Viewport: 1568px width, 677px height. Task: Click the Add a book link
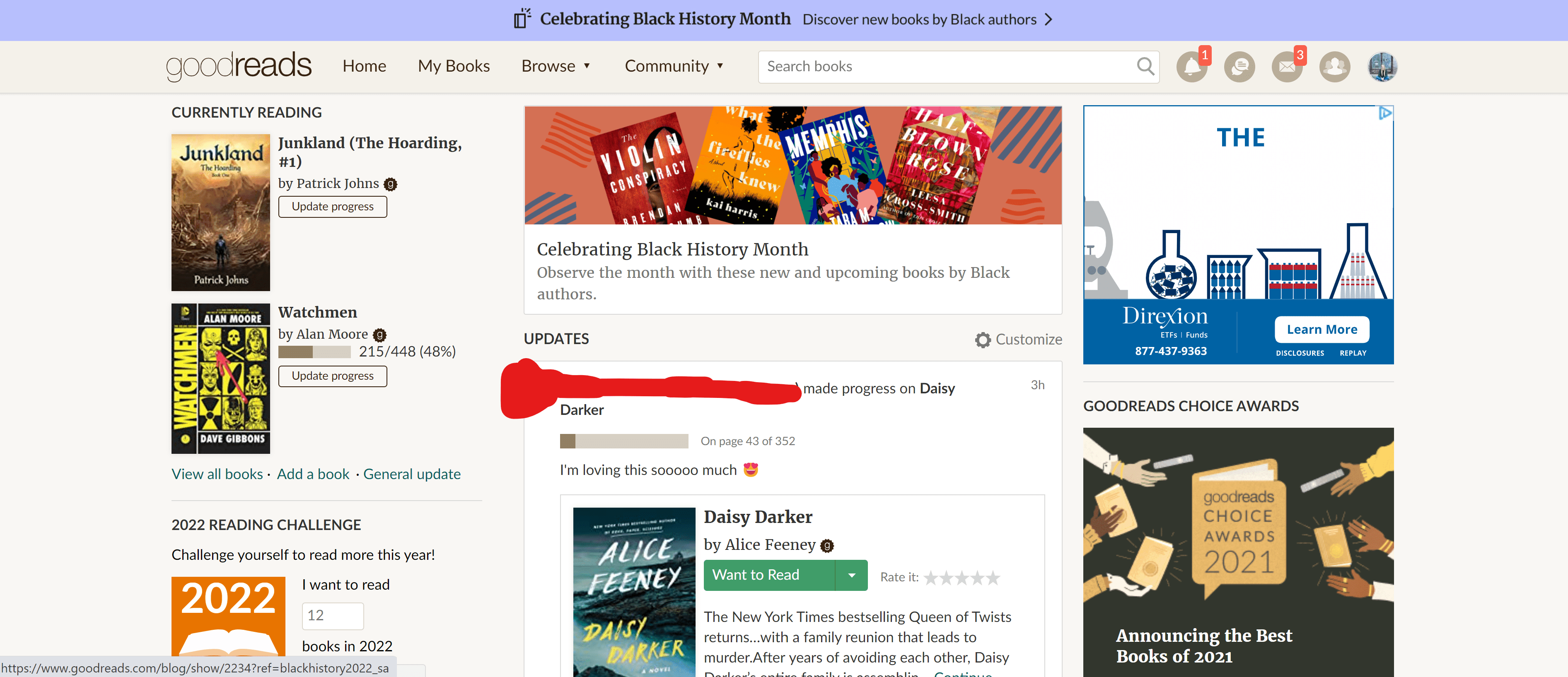pyautogui.click(x=313, y=474)
